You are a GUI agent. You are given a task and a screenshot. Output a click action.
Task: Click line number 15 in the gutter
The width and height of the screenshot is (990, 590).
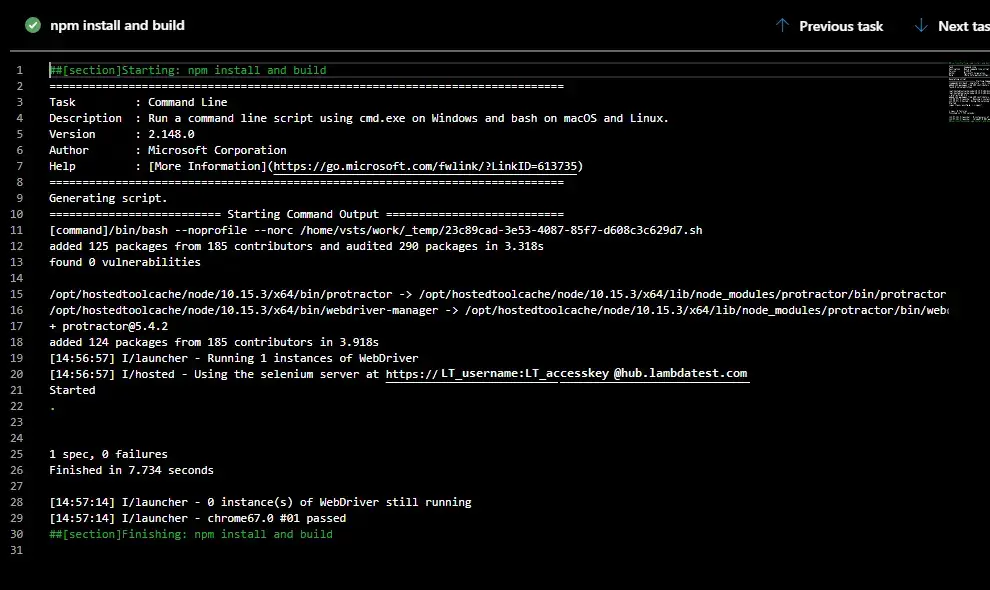coord(19,294)
